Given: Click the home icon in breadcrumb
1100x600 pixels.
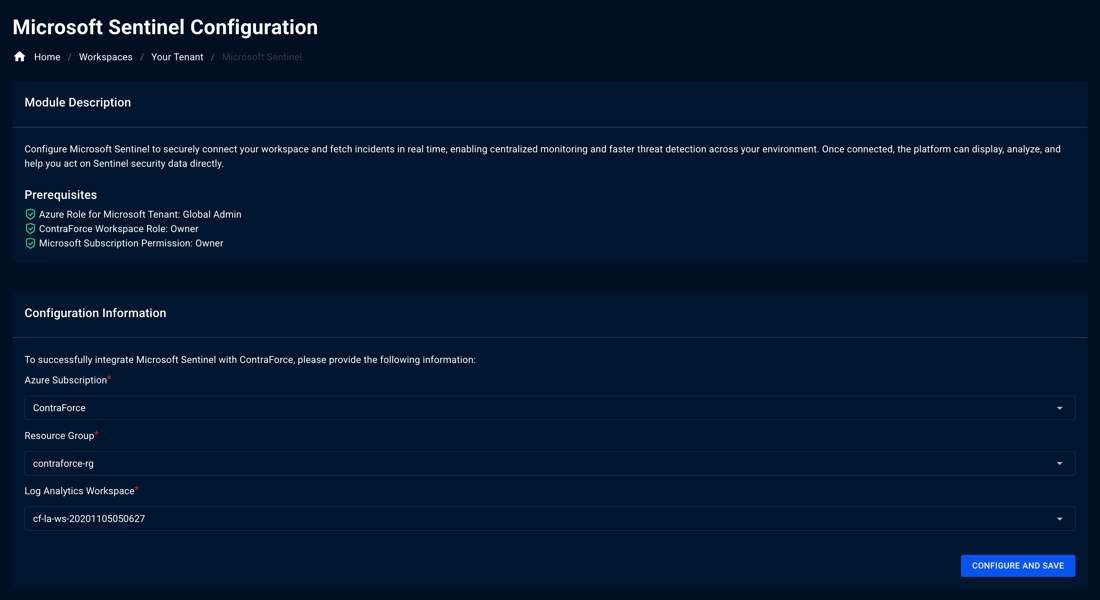Looking at the screenshot, I should click(20, 57).
